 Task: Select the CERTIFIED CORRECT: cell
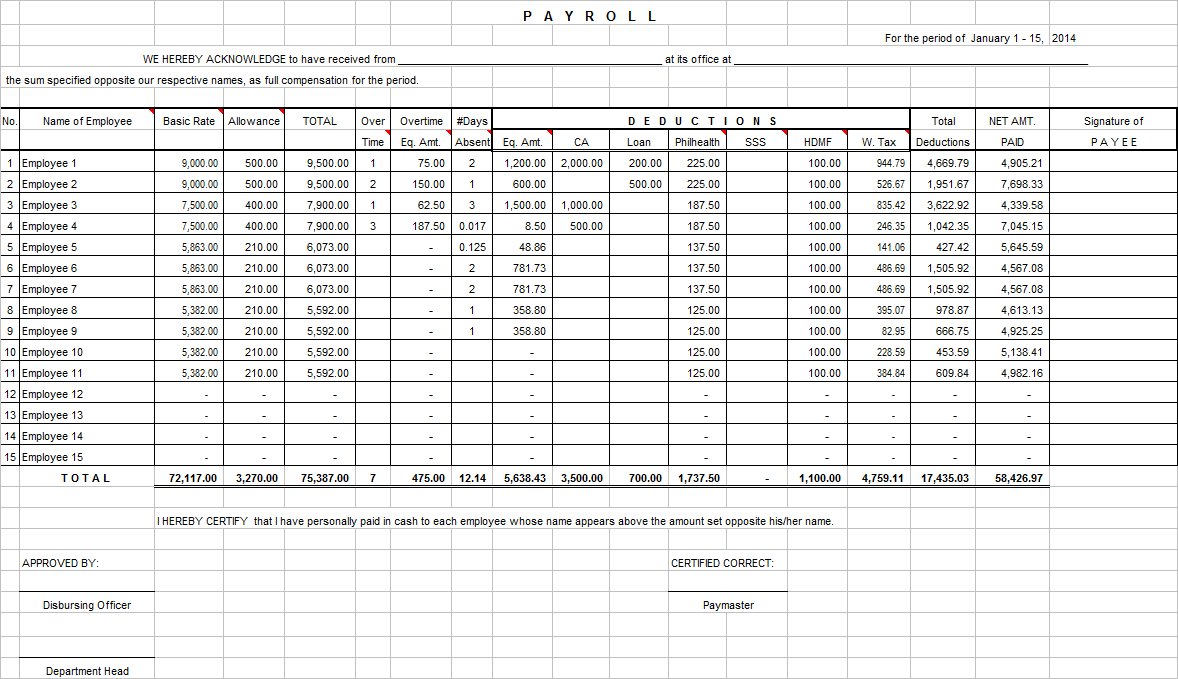click(x=722, y=563)
